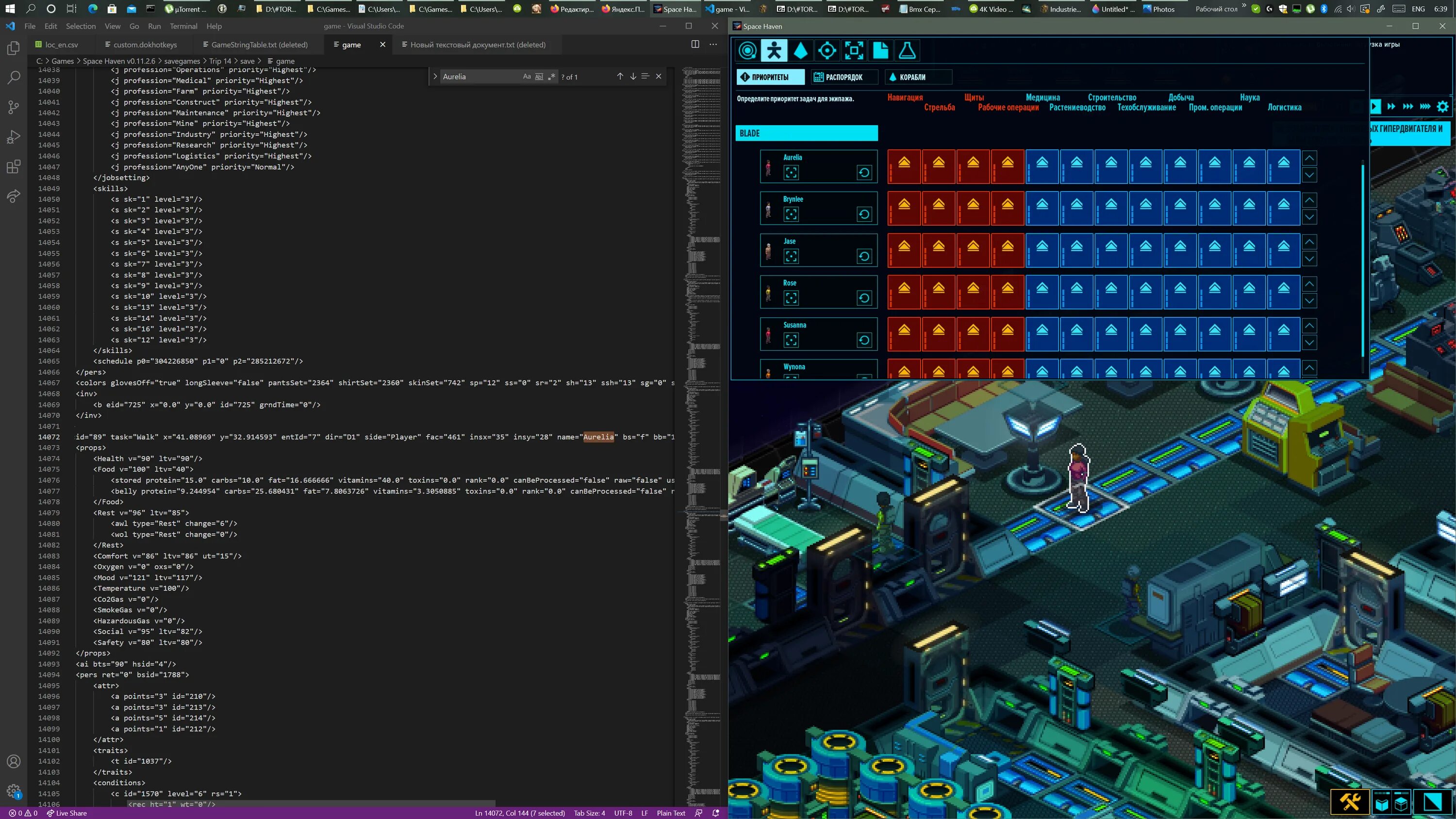The height and width of the screenshot is (819, 1456).
Task: Reset Brynlee's priorities with the refresh icon
Action: (x=864, y=214)
